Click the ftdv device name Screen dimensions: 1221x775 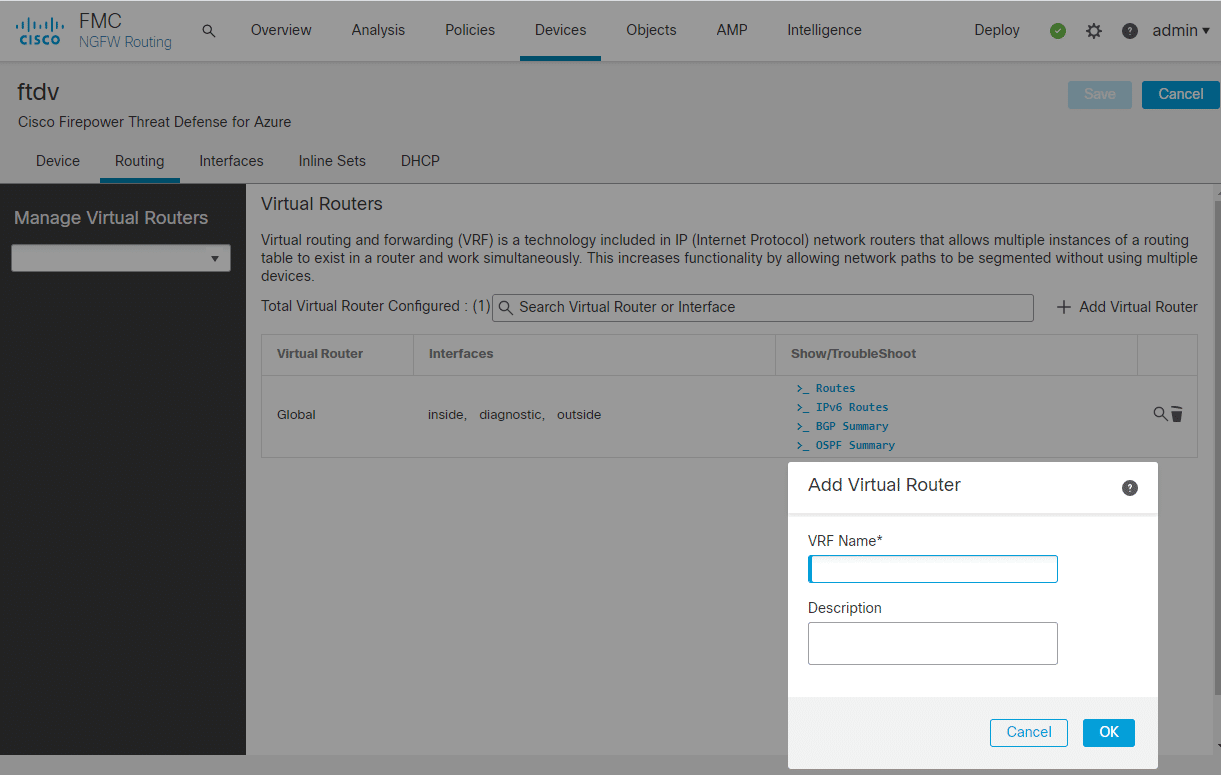[38, 92]
